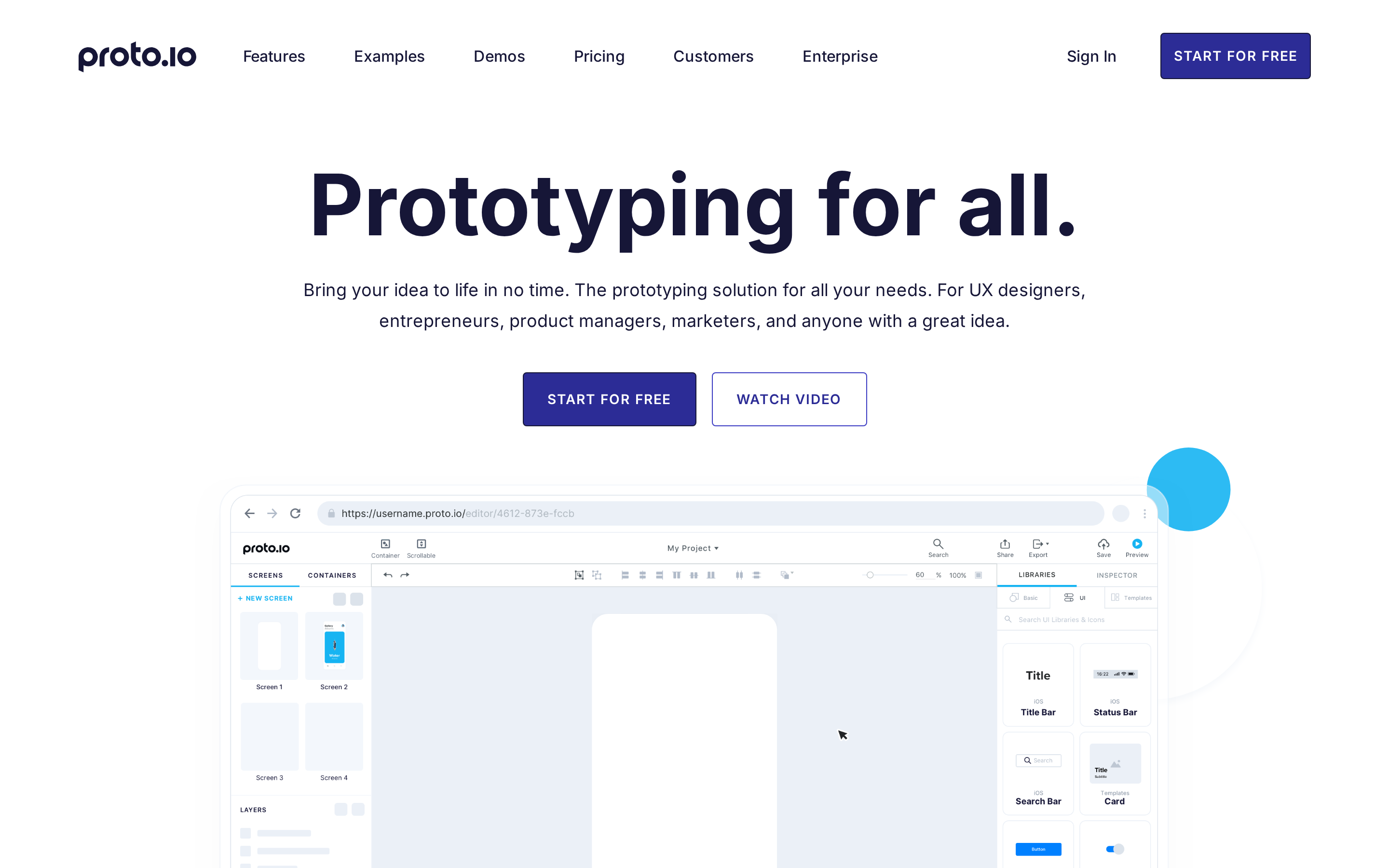The width and height of the screenshot is (1389, 868).
Task: Open the Examples page
Action: (389, 56)
